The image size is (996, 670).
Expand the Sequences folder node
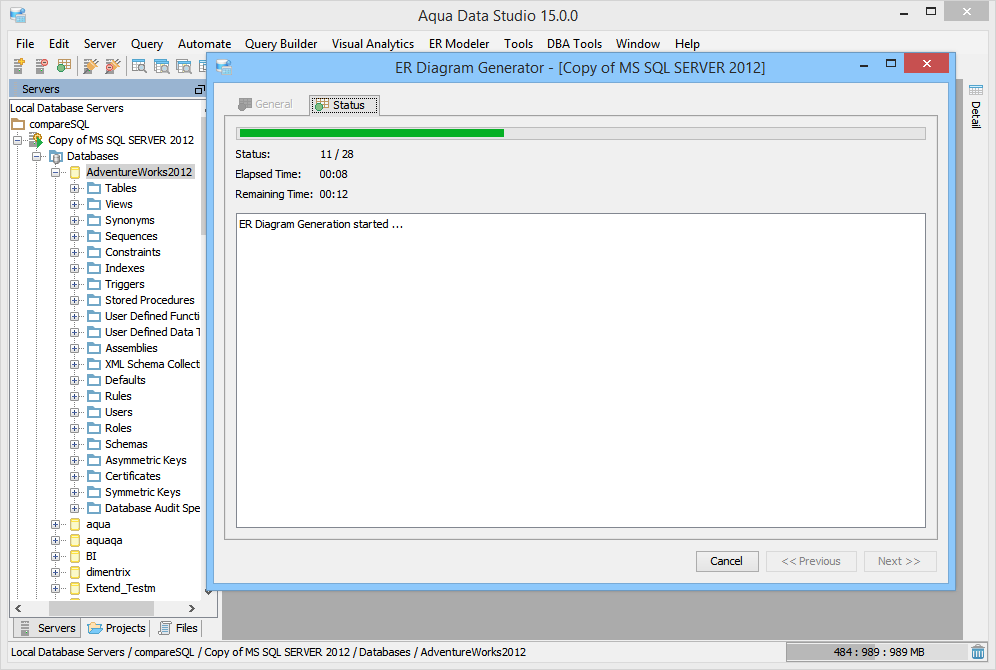(x=75, y=236)
